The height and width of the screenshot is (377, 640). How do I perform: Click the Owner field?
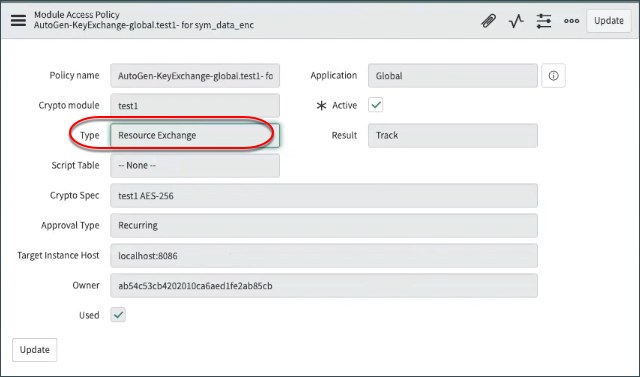point(324,286)
